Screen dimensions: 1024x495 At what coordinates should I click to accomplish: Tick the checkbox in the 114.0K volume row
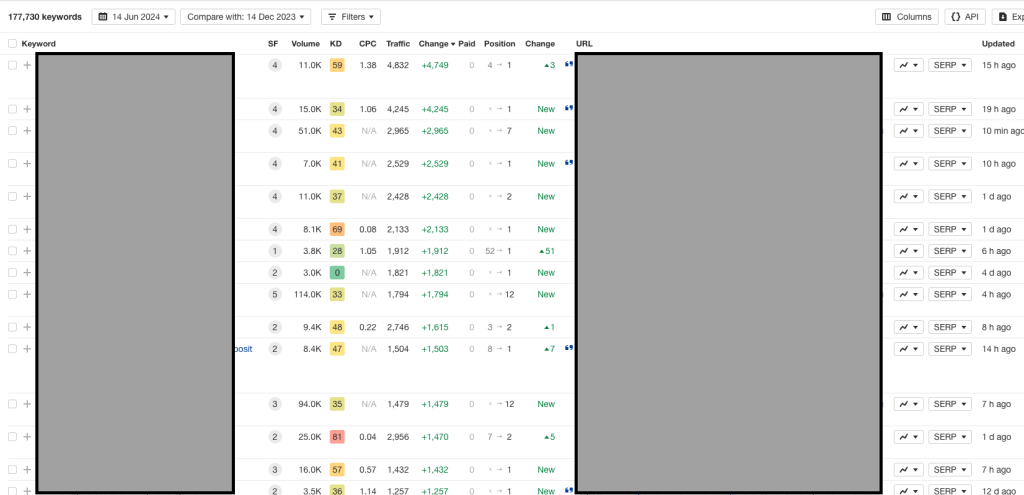click(12, 295)
